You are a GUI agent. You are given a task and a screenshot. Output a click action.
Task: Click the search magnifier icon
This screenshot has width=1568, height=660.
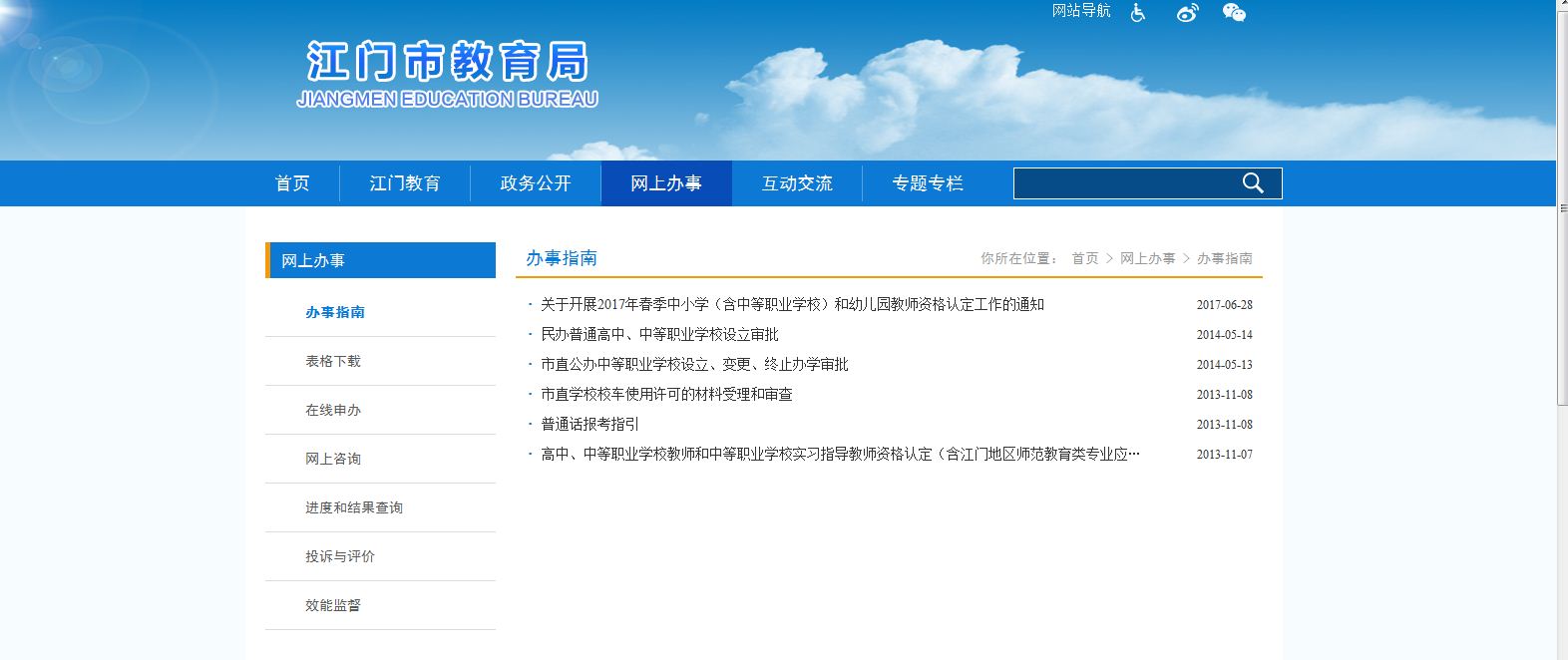1253,183
